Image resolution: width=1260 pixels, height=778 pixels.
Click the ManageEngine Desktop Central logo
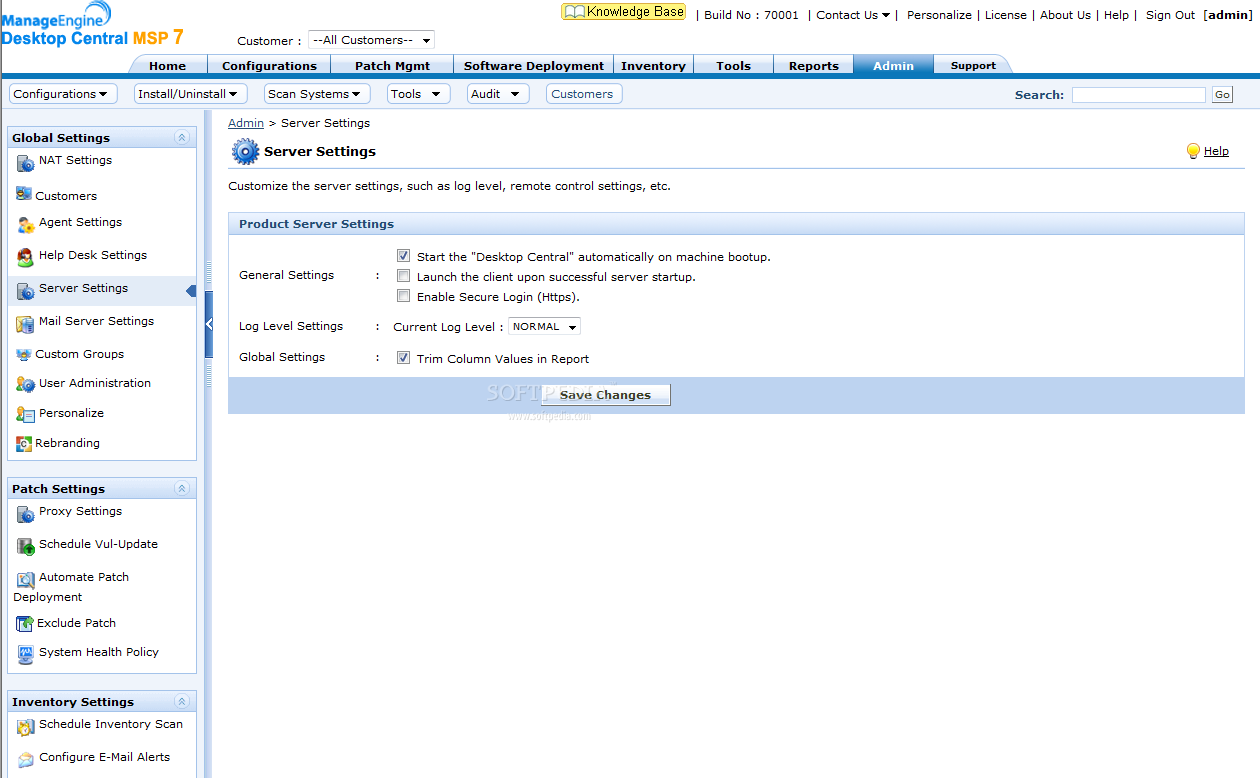[92, 25]
